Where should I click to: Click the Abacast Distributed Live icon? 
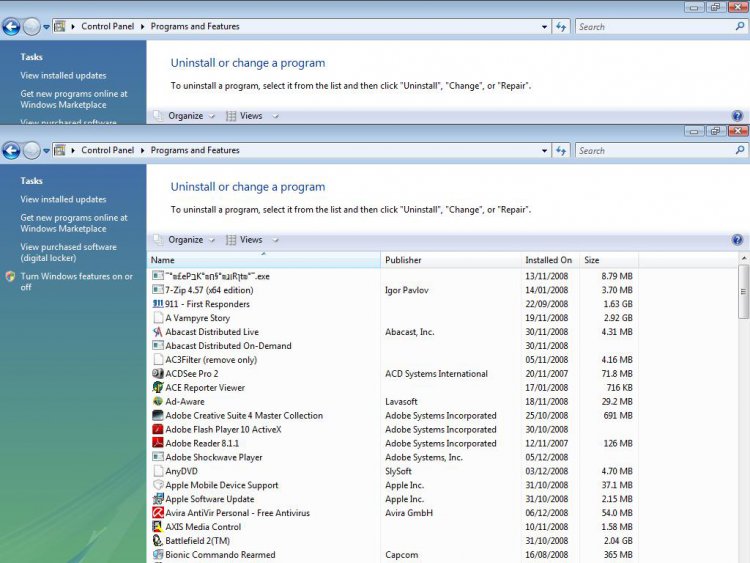[157, 331]
